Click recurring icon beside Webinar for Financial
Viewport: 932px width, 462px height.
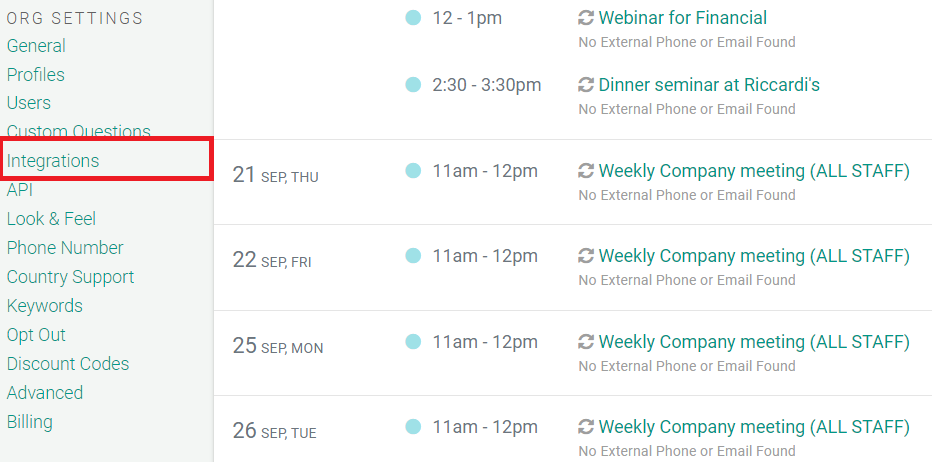[586, 18]
